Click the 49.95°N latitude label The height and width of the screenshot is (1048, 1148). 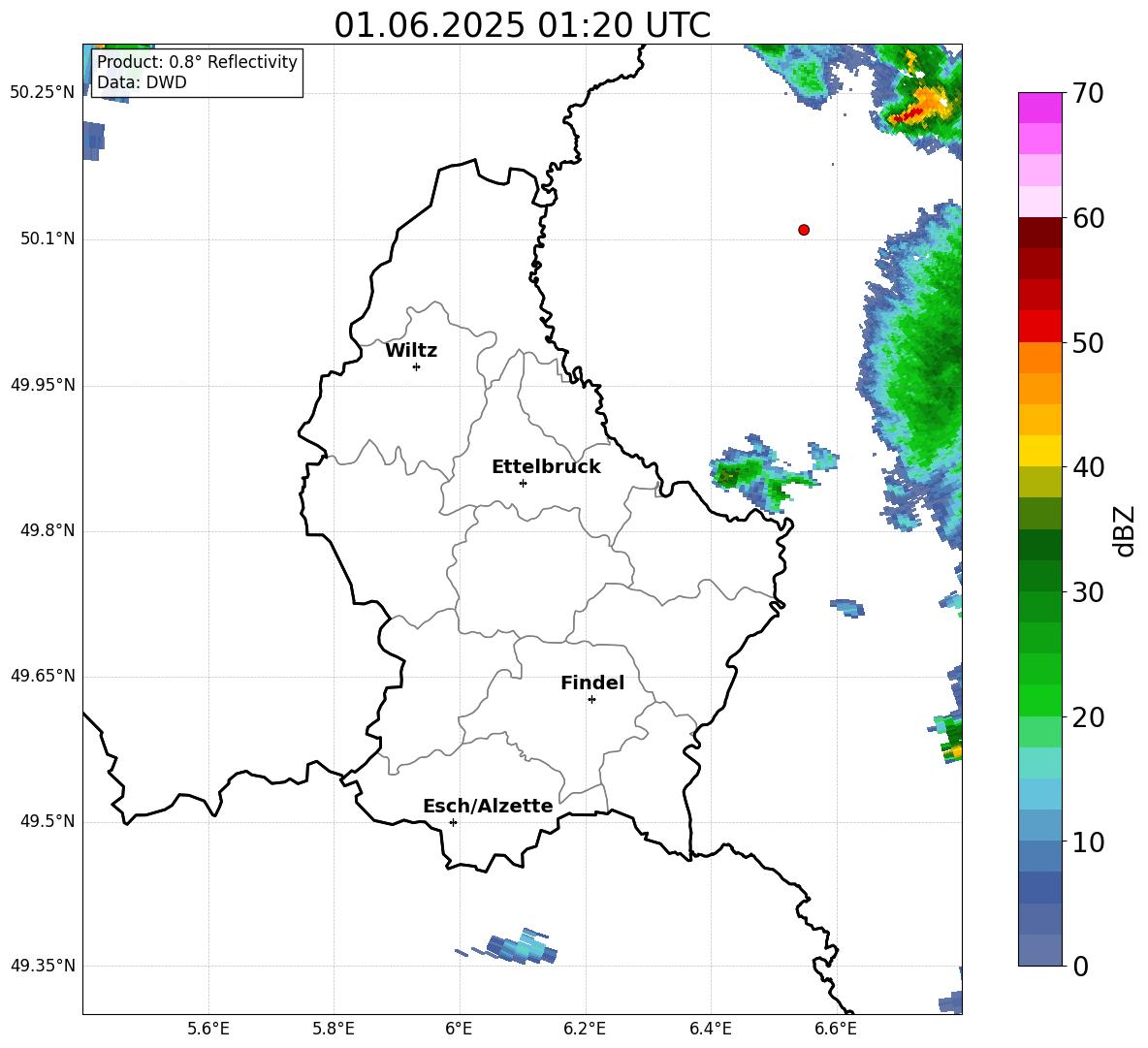pyautogui.click(x=42, y=385)
